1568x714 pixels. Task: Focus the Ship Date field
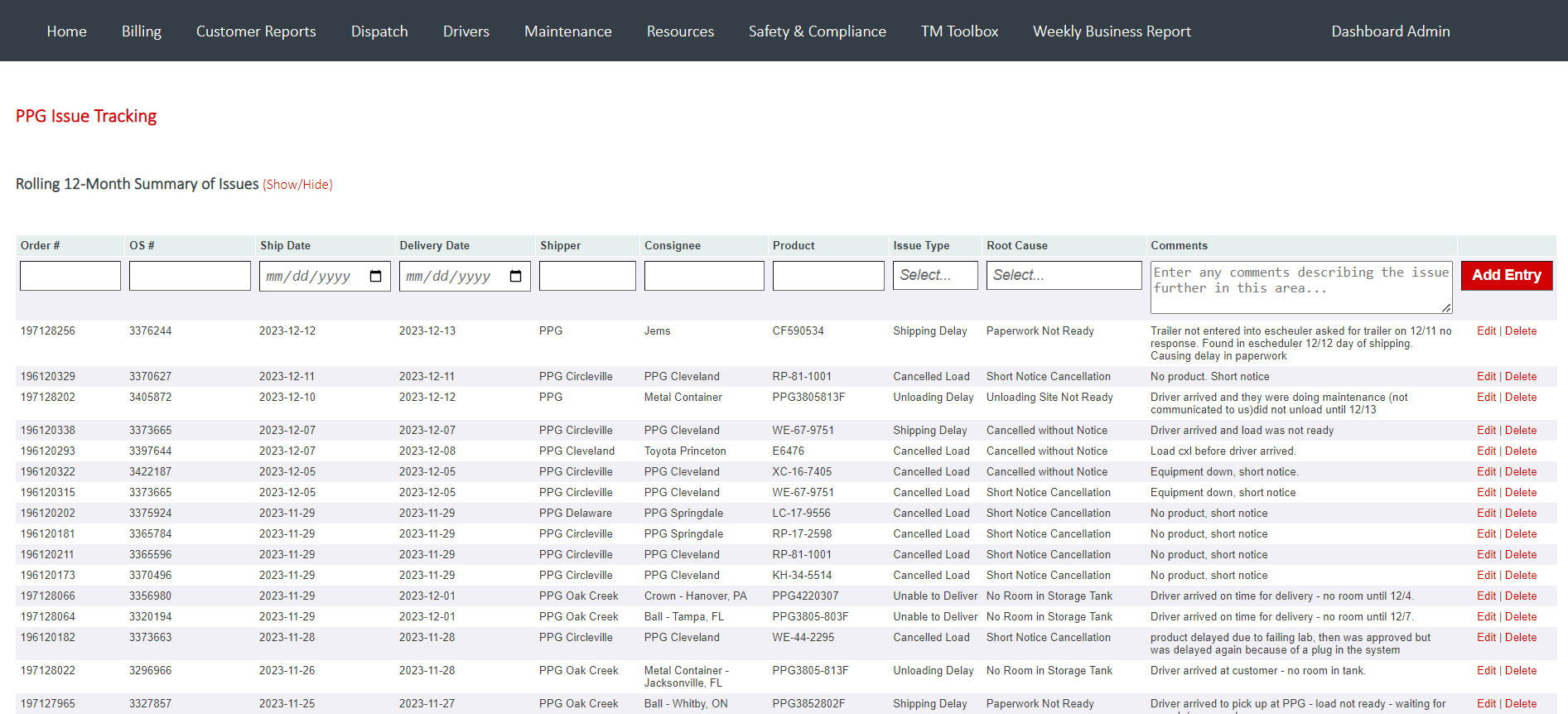coord(325,276)
